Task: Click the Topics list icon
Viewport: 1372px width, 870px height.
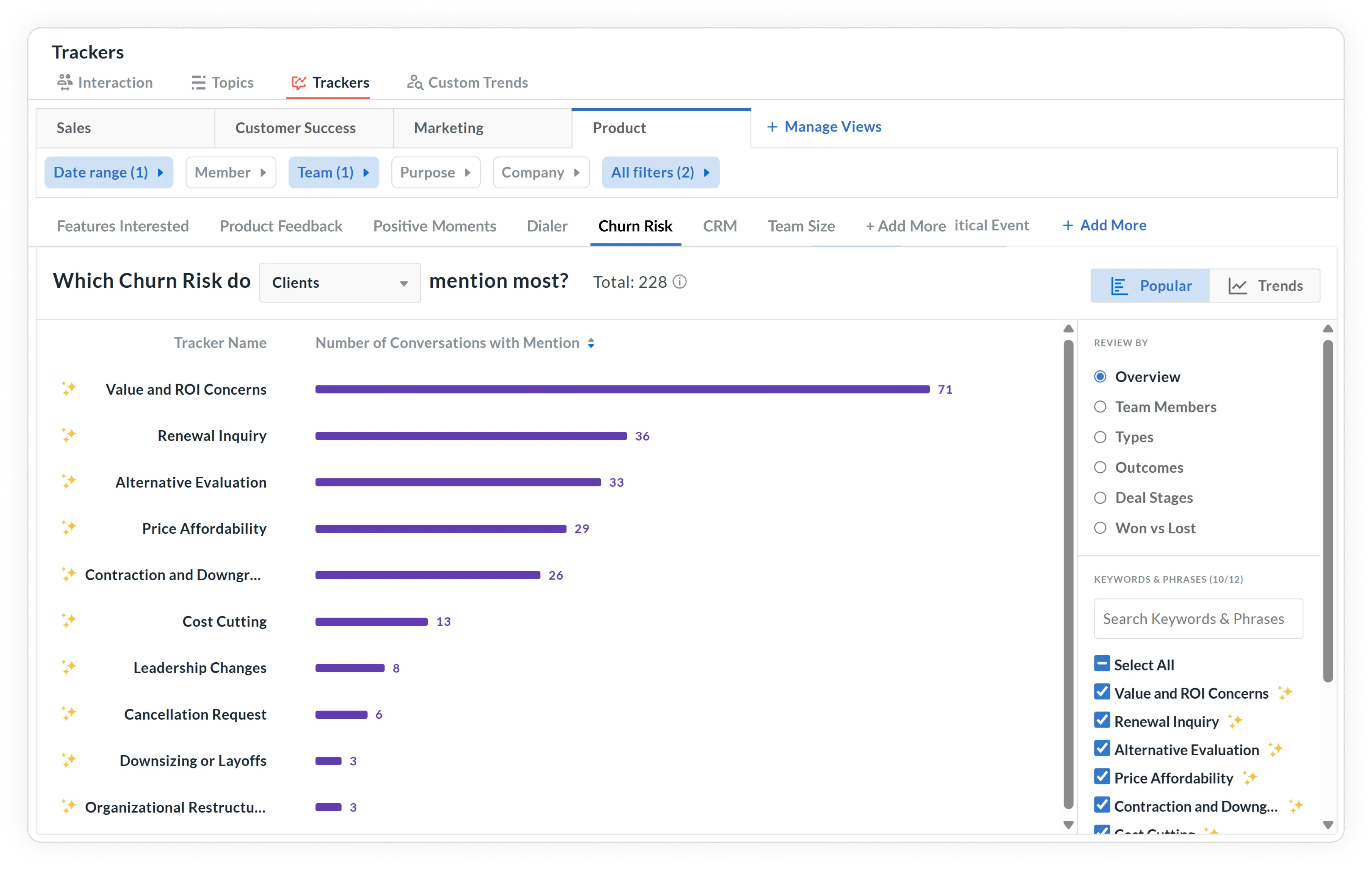Action: tap(198, 83)
